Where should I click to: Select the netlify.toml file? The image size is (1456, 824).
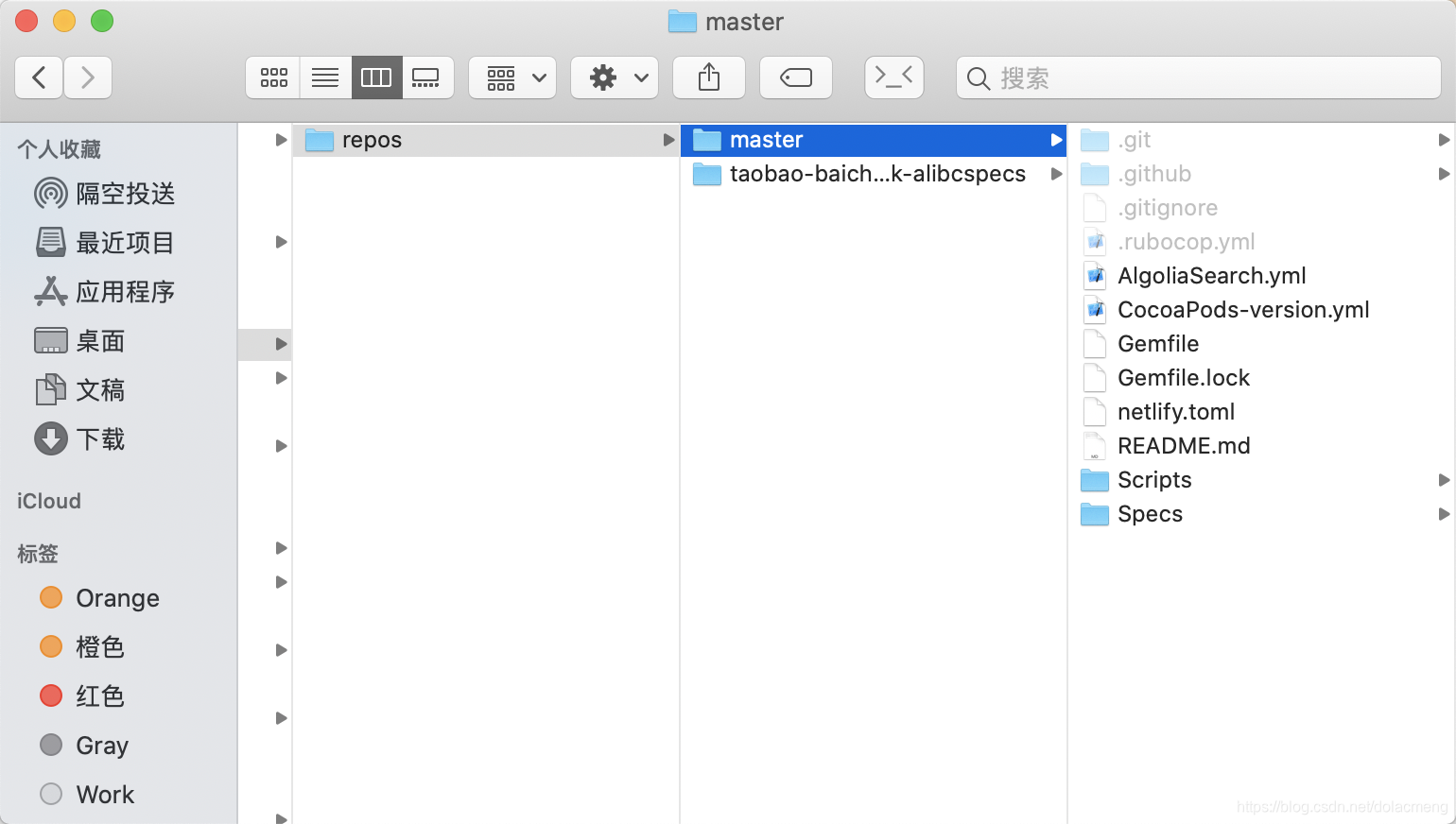pyautogui.click(x=1263, y=412)
